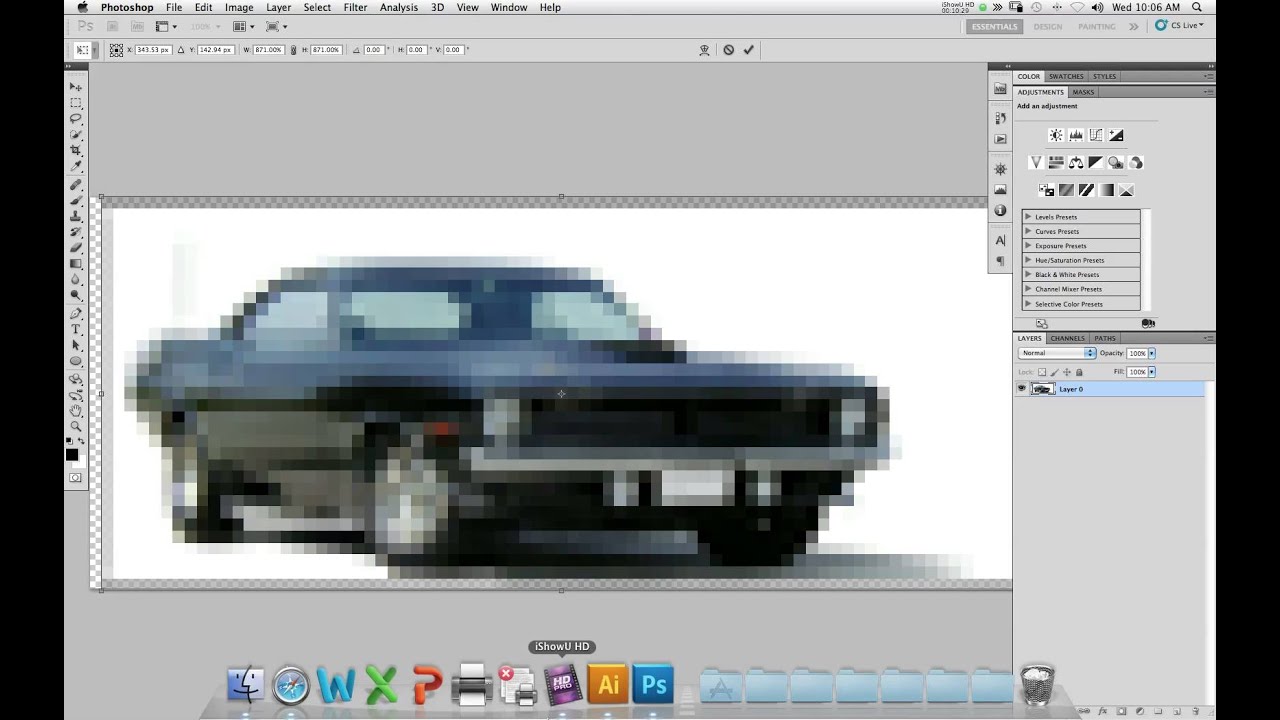
Task: Click the Layer 0 thumbnail
Action: tap(1043, 388)
